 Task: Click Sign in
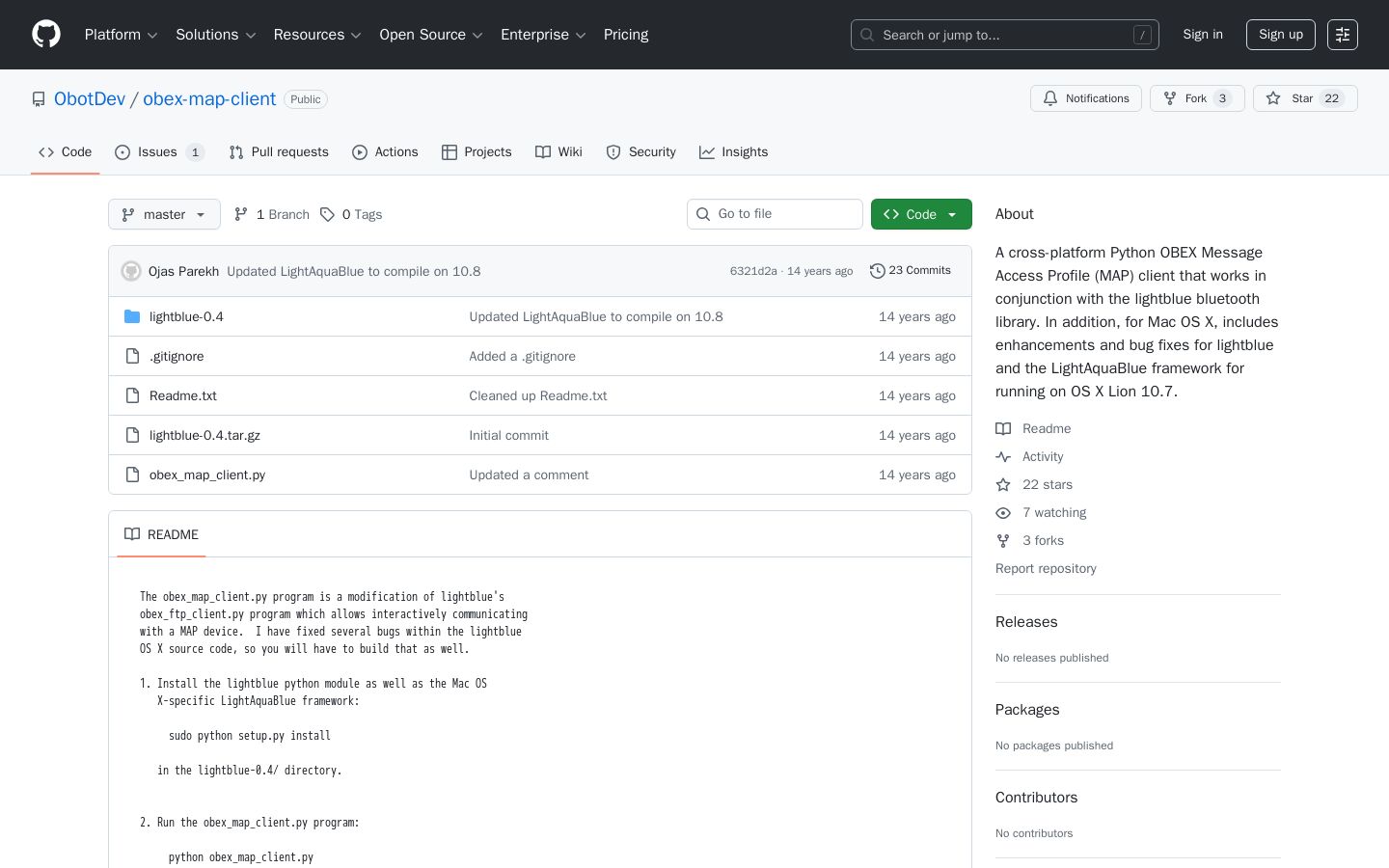coord(1203,35)
